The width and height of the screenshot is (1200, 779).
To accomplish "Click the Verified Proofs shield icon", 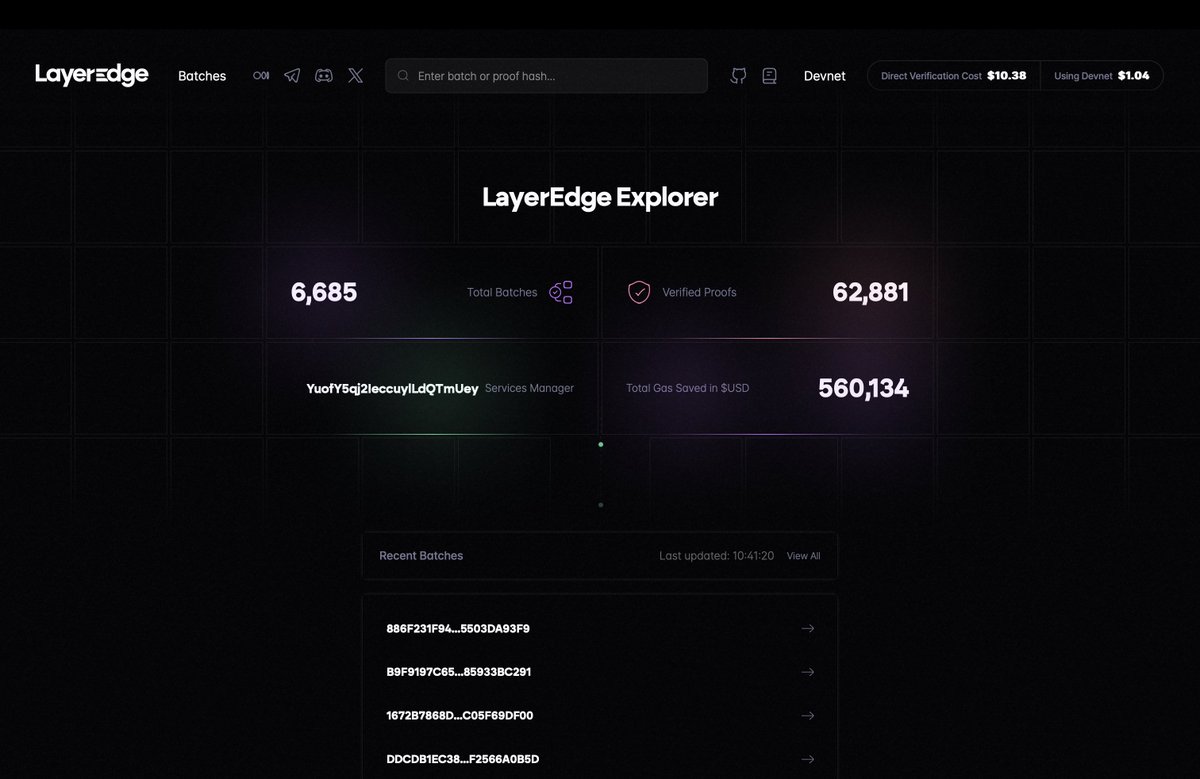I will pyautogui.click(x=639, y=292).
